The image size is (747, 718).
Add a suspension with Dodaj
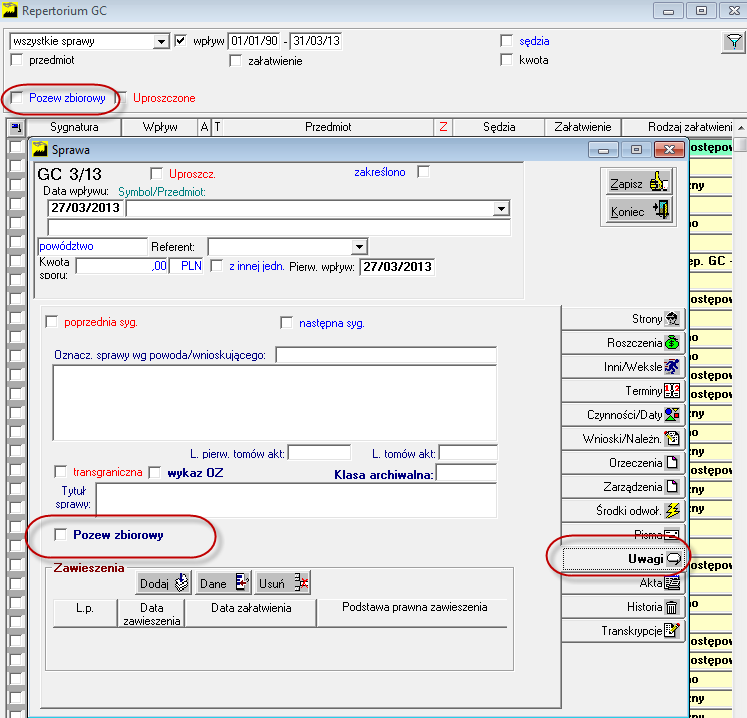point(163,583)
